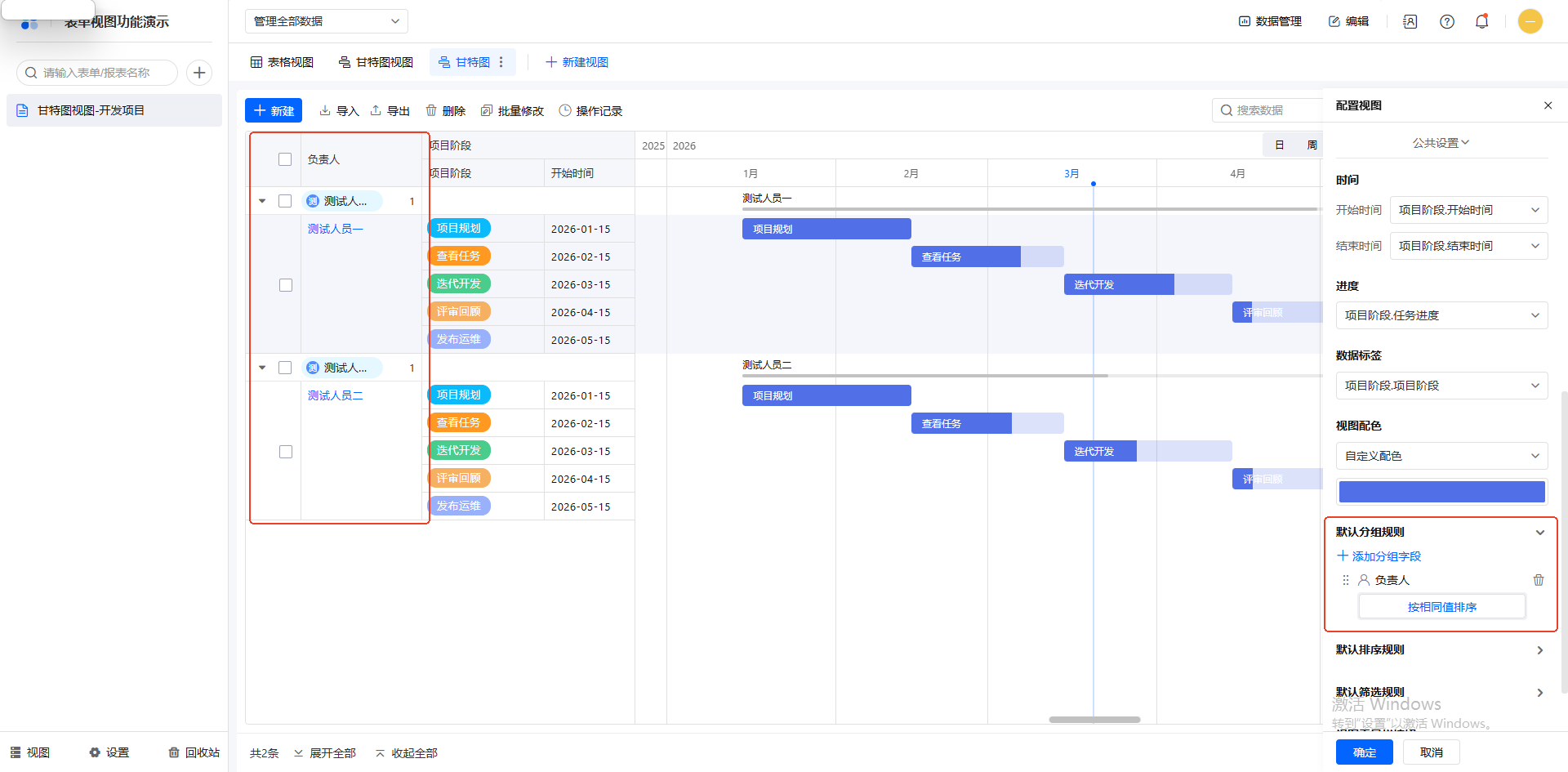Open the 甘特图 tab's three-dot menu

point(501,62)
